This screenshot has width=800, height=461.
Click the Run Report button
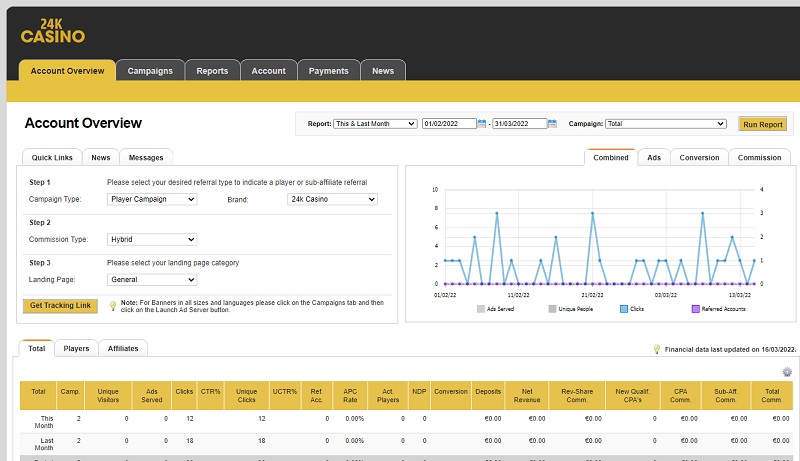tap(763, 124)
